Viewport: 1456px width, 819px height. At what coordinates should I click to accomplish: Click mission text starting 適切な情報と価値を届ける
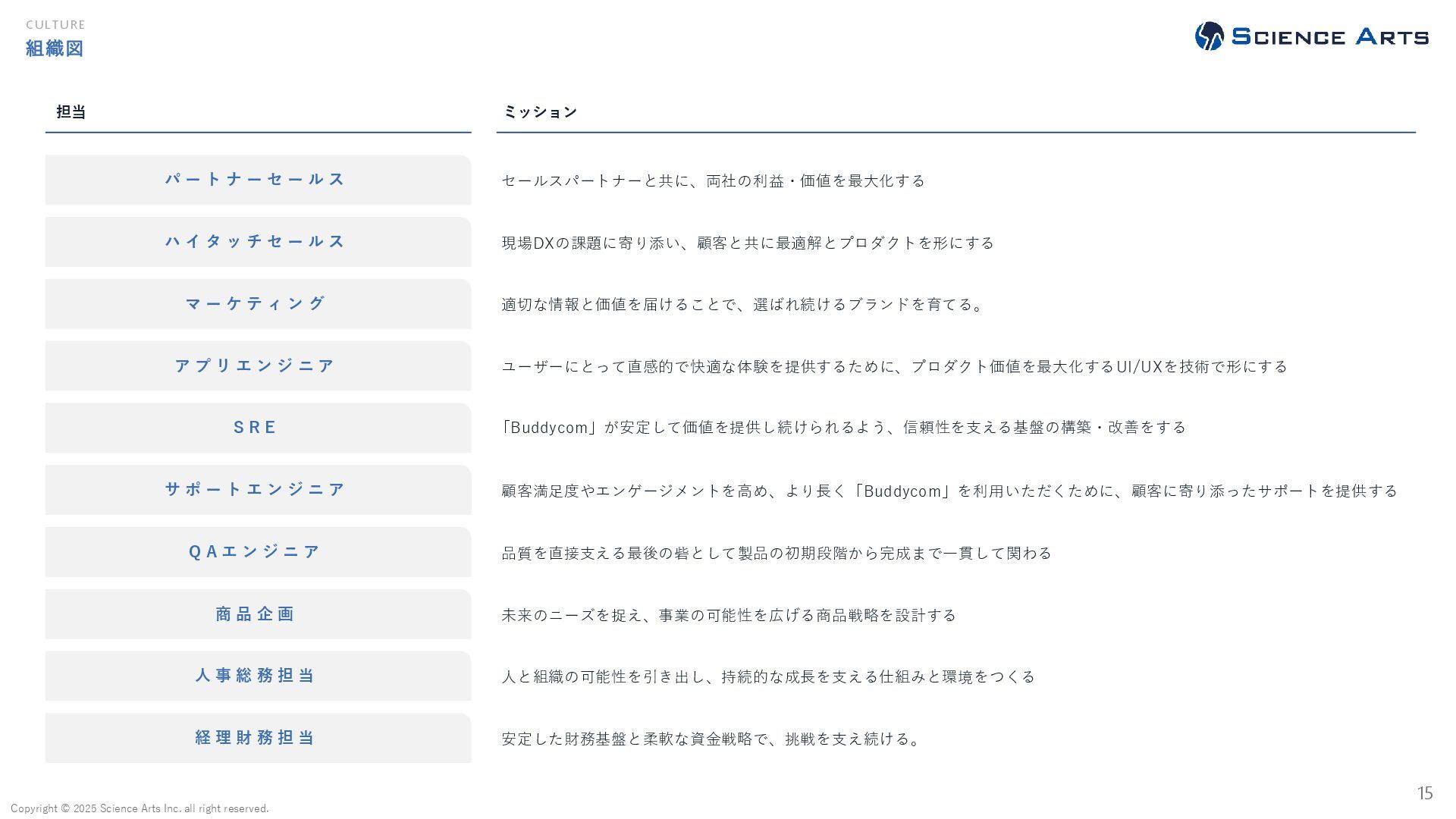click(x=743, y=304)
